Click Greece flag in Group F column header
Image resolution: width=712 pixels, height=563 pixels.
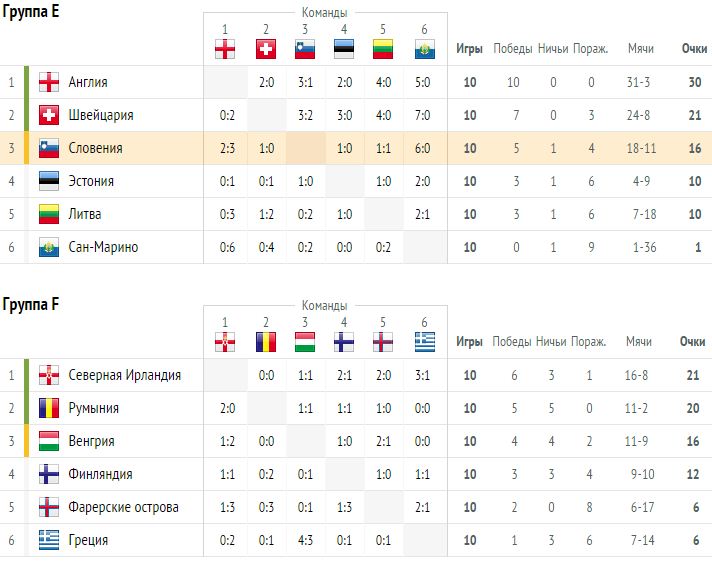coord(425,342)
